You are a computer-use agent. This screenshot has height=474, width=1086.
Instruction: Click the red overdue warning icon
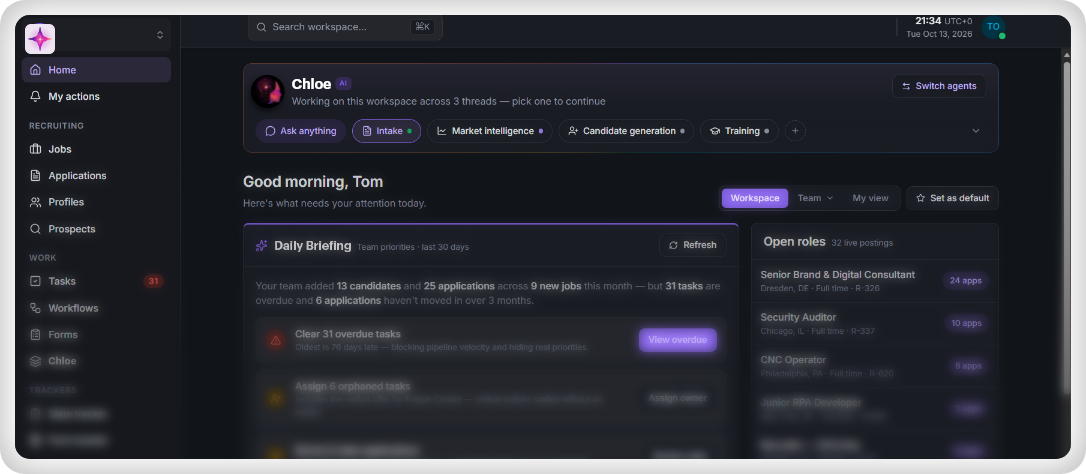tap(276, 340)
